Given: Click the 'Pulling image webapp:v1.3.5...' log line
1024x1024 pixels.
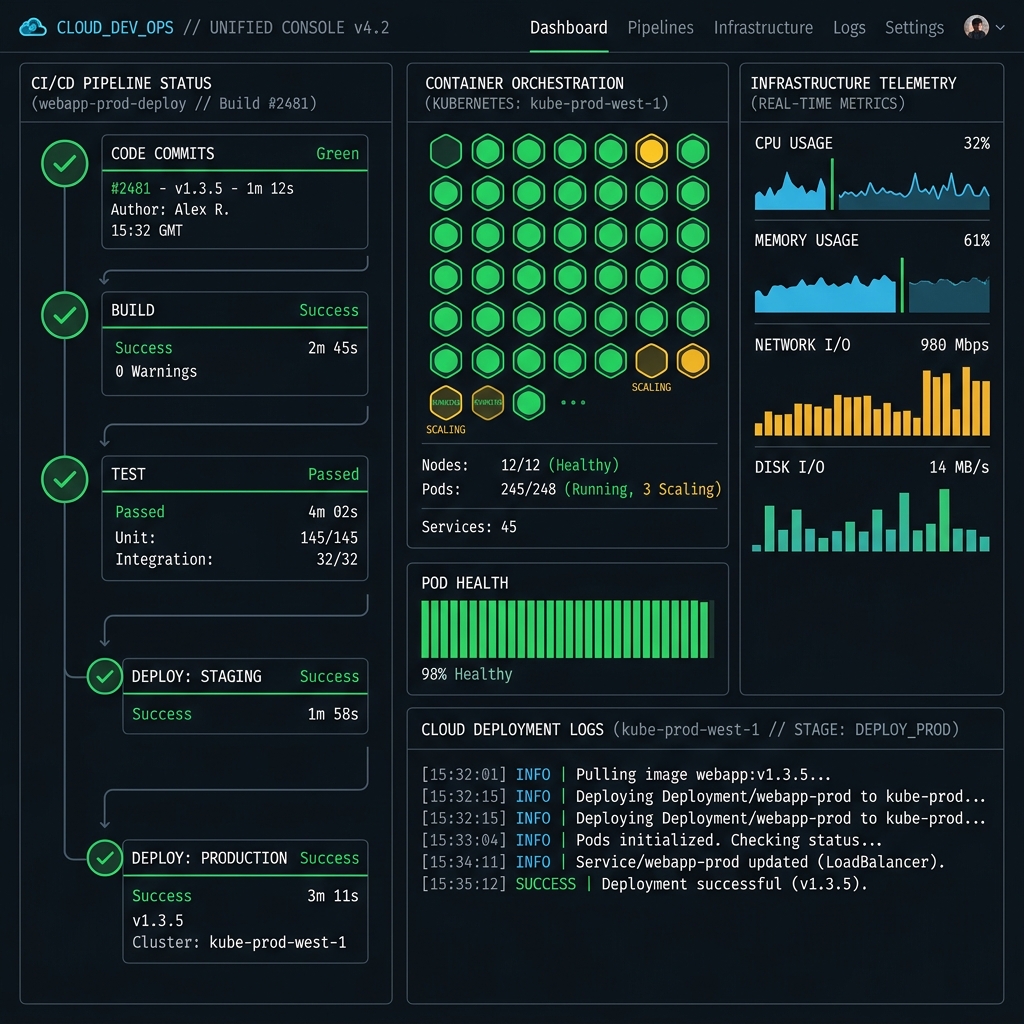Looking at the screenshot, I should 626,775.
